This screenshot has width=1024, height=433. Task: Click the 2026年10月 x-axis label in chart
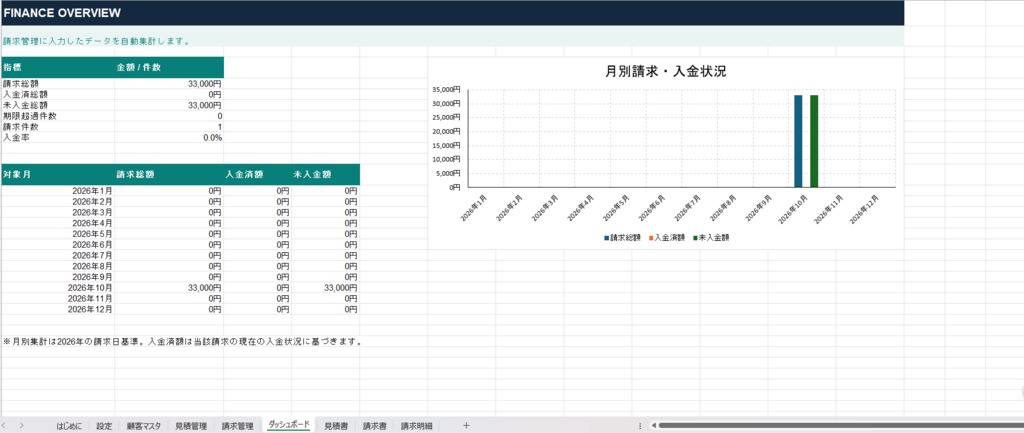[793, 209]
